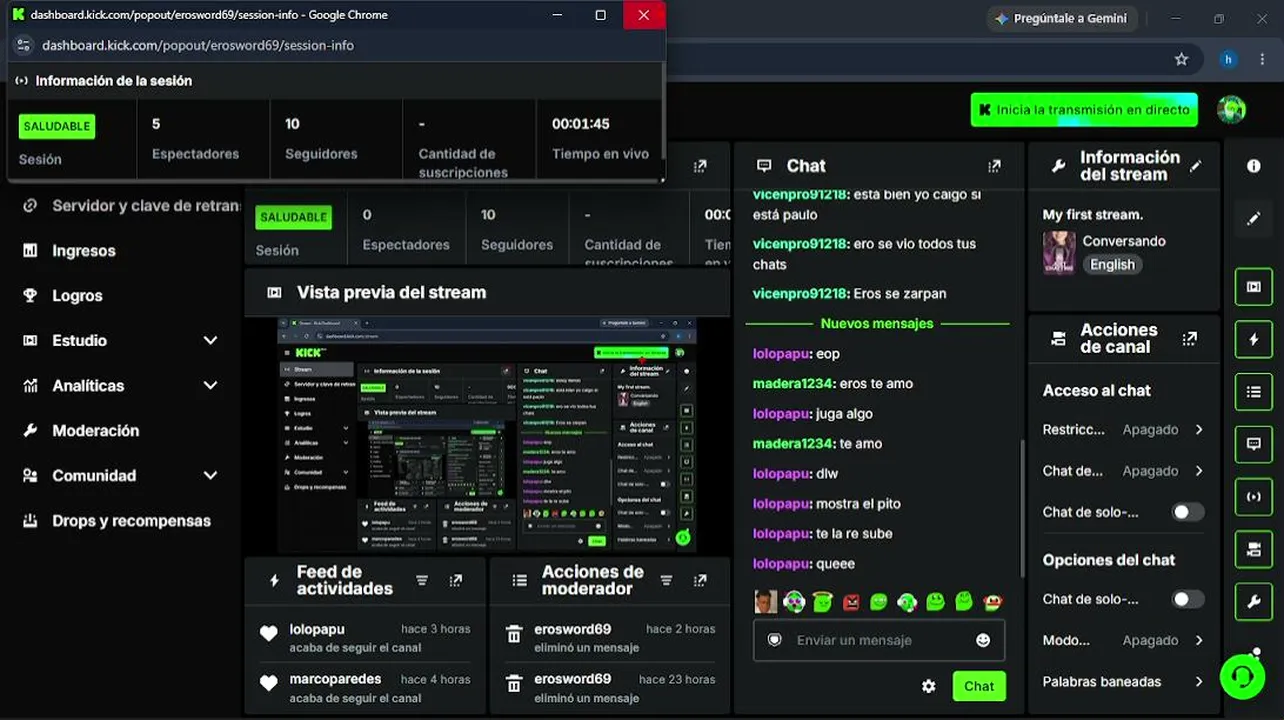Pop out the Chat panel
1284x720 pixels.
click(994, 166)
